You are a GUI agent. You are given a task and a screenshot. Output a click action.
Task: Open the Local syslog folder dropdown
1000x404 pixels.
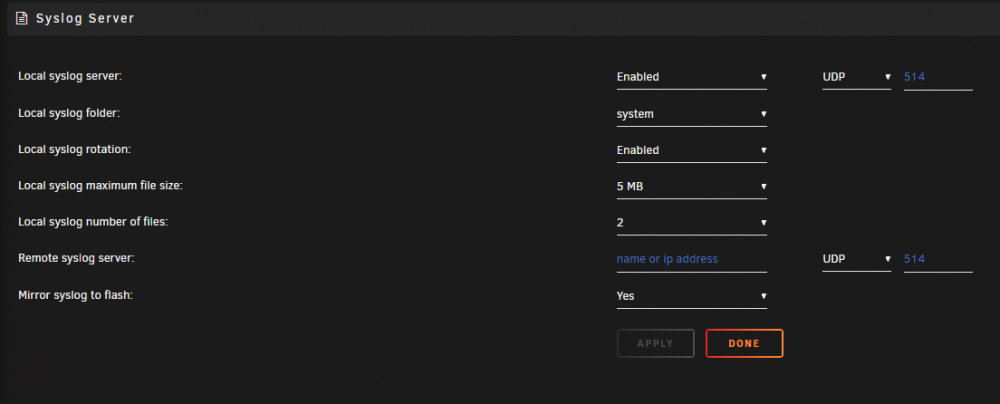(691, 115)
